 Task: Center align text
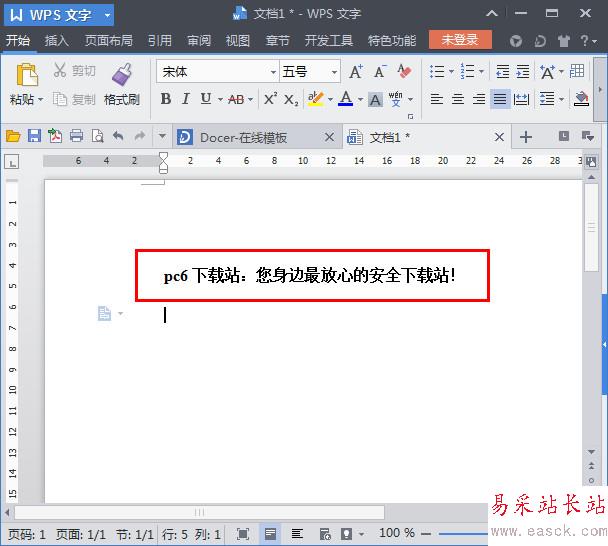point(458,99)
